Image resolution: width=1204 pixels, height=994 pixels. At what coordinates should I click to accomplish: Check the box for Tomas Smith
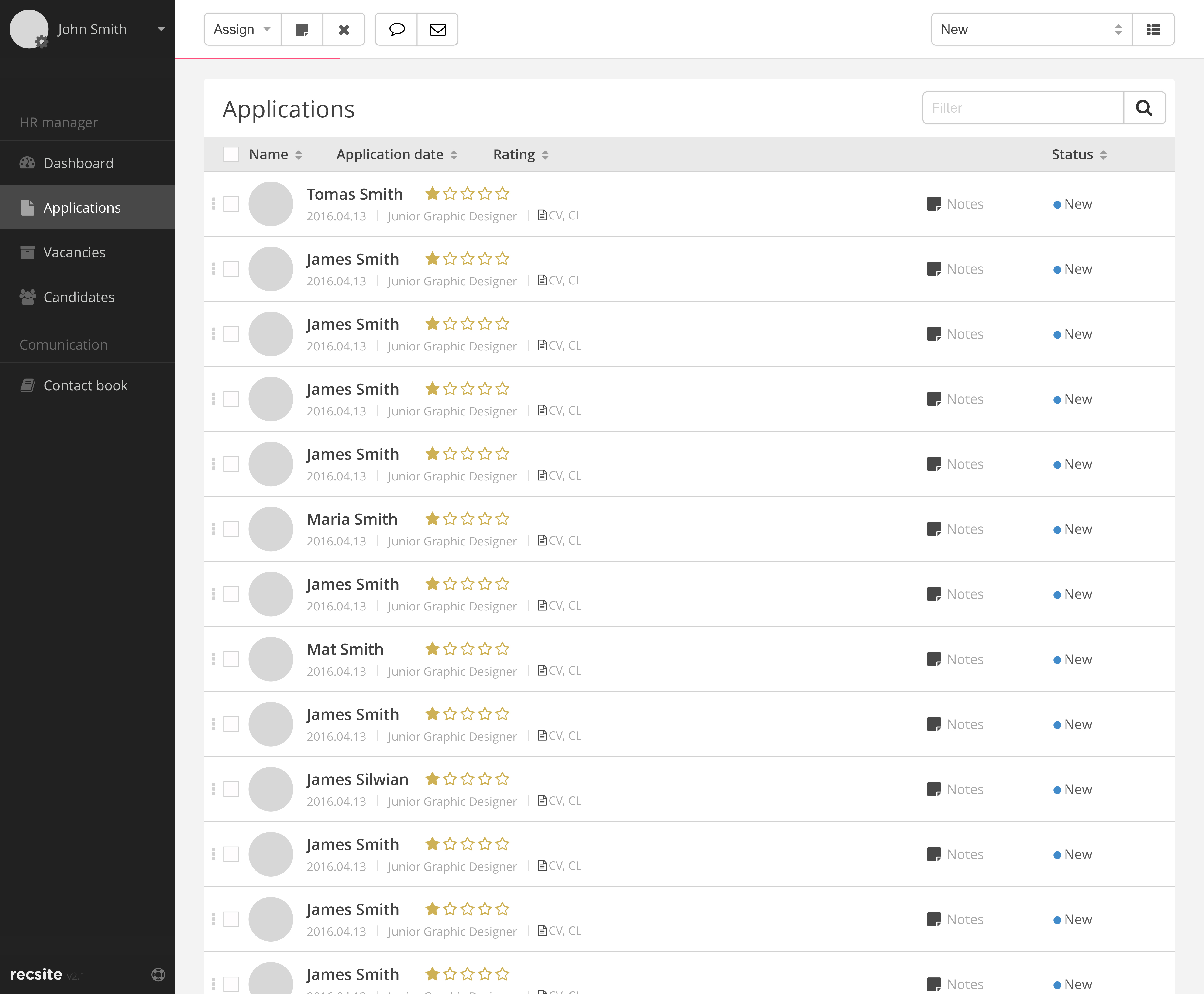231,204
